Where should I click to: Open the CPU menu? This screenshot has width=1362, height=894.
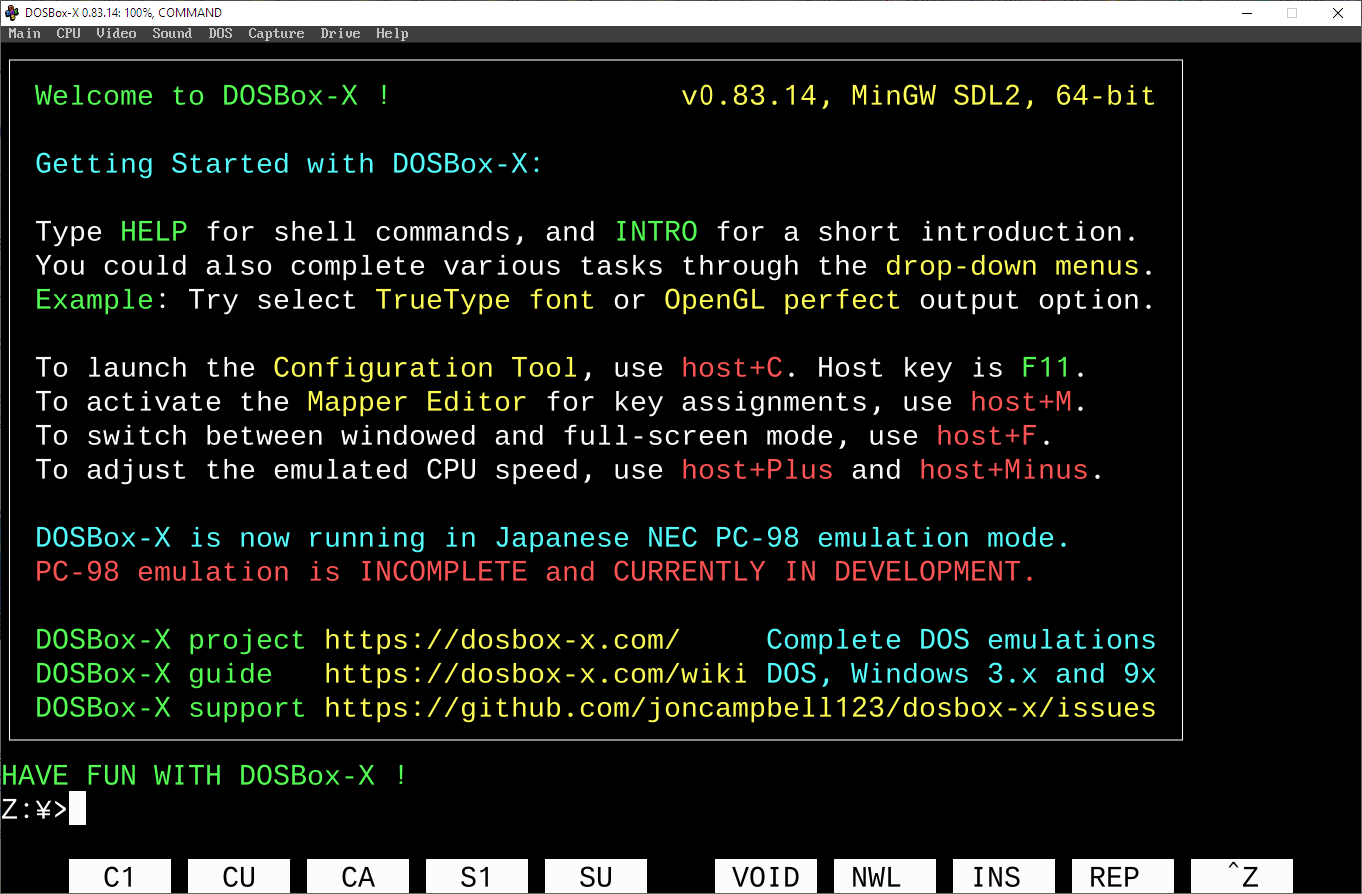click(x=69, y=33)
